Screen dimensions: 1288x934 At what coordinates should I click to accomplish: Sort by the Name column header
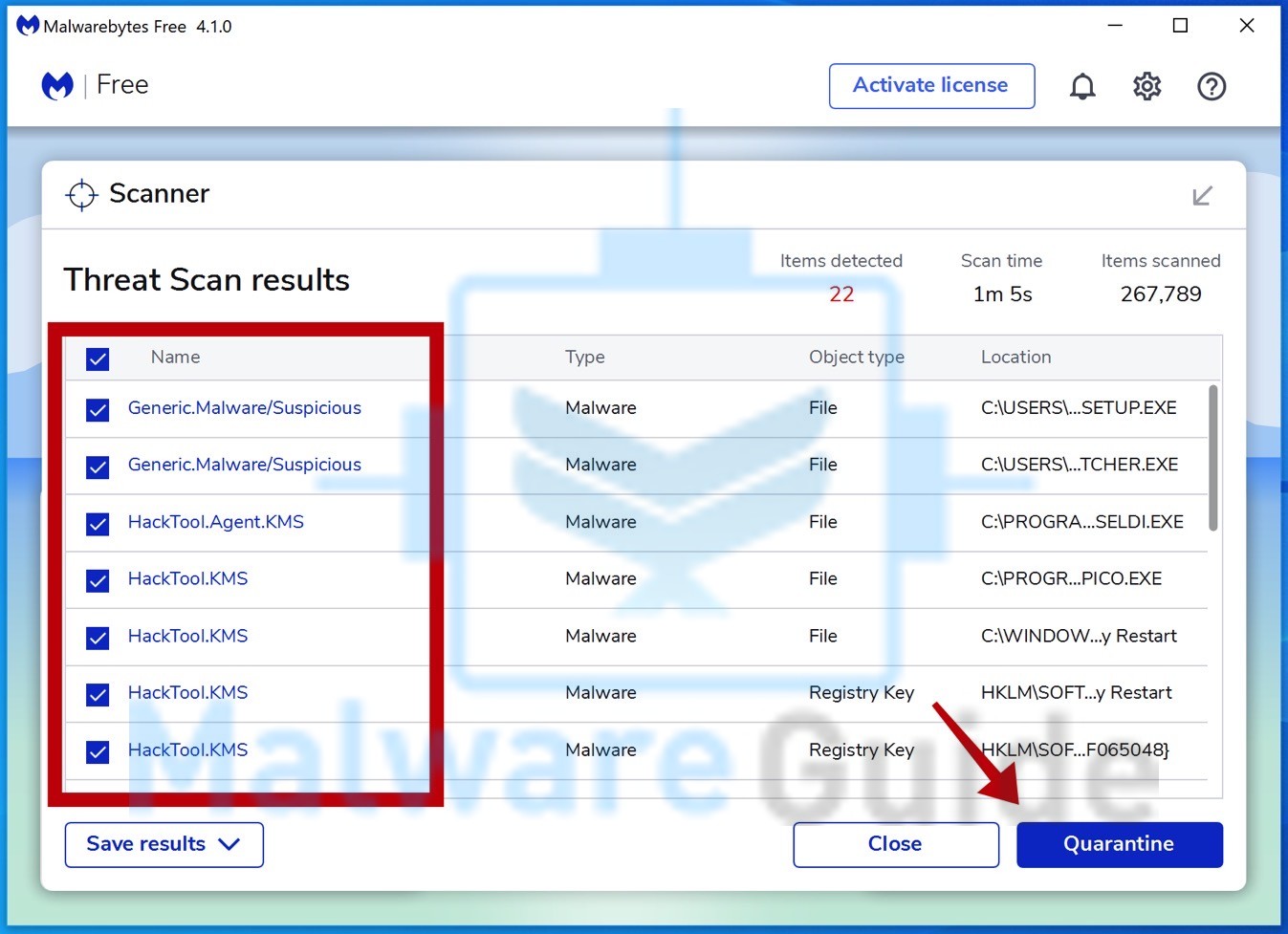click(x=176, y=358)
